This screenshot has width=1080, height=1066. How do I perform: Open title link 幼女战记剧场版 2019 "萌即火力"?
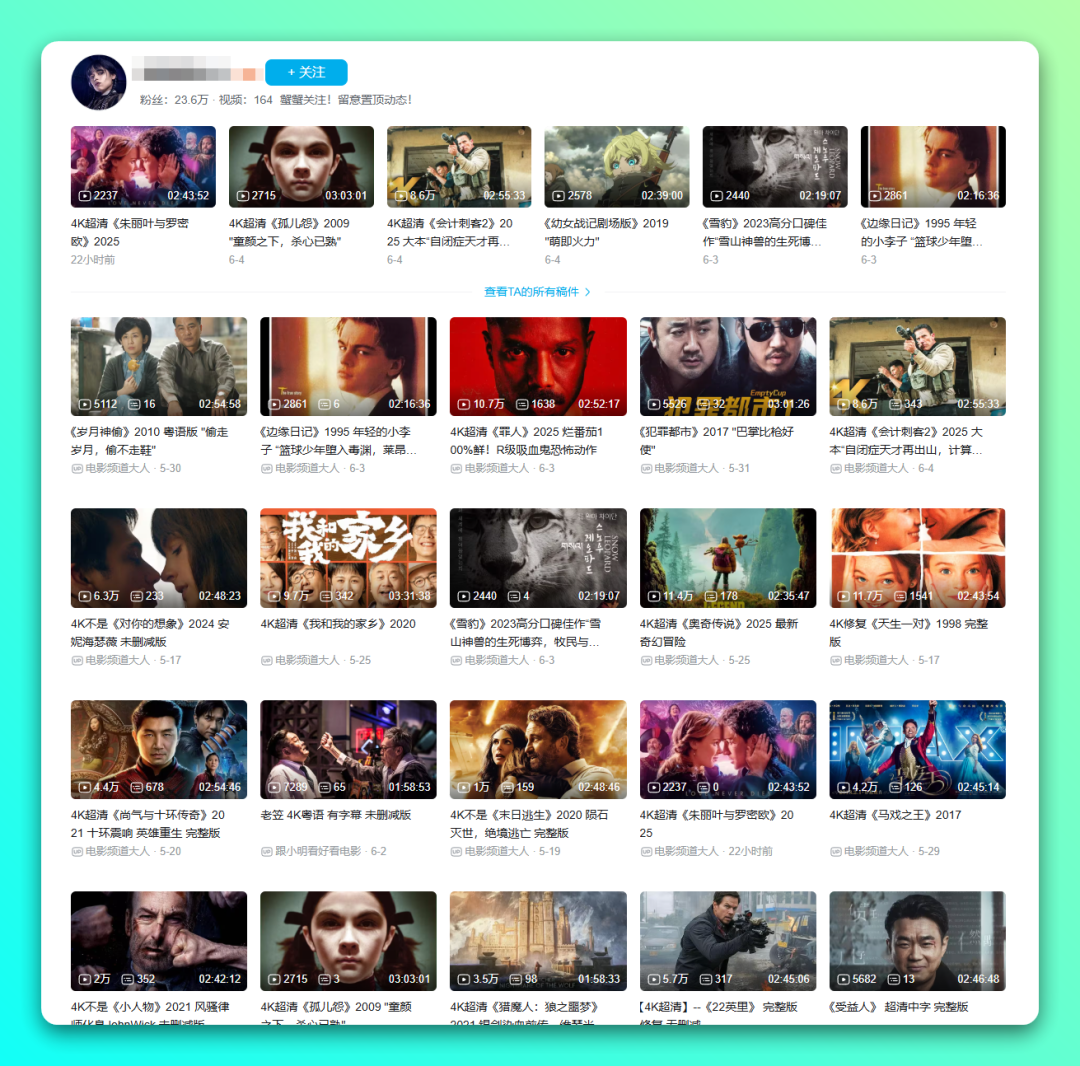click(606, 232)
